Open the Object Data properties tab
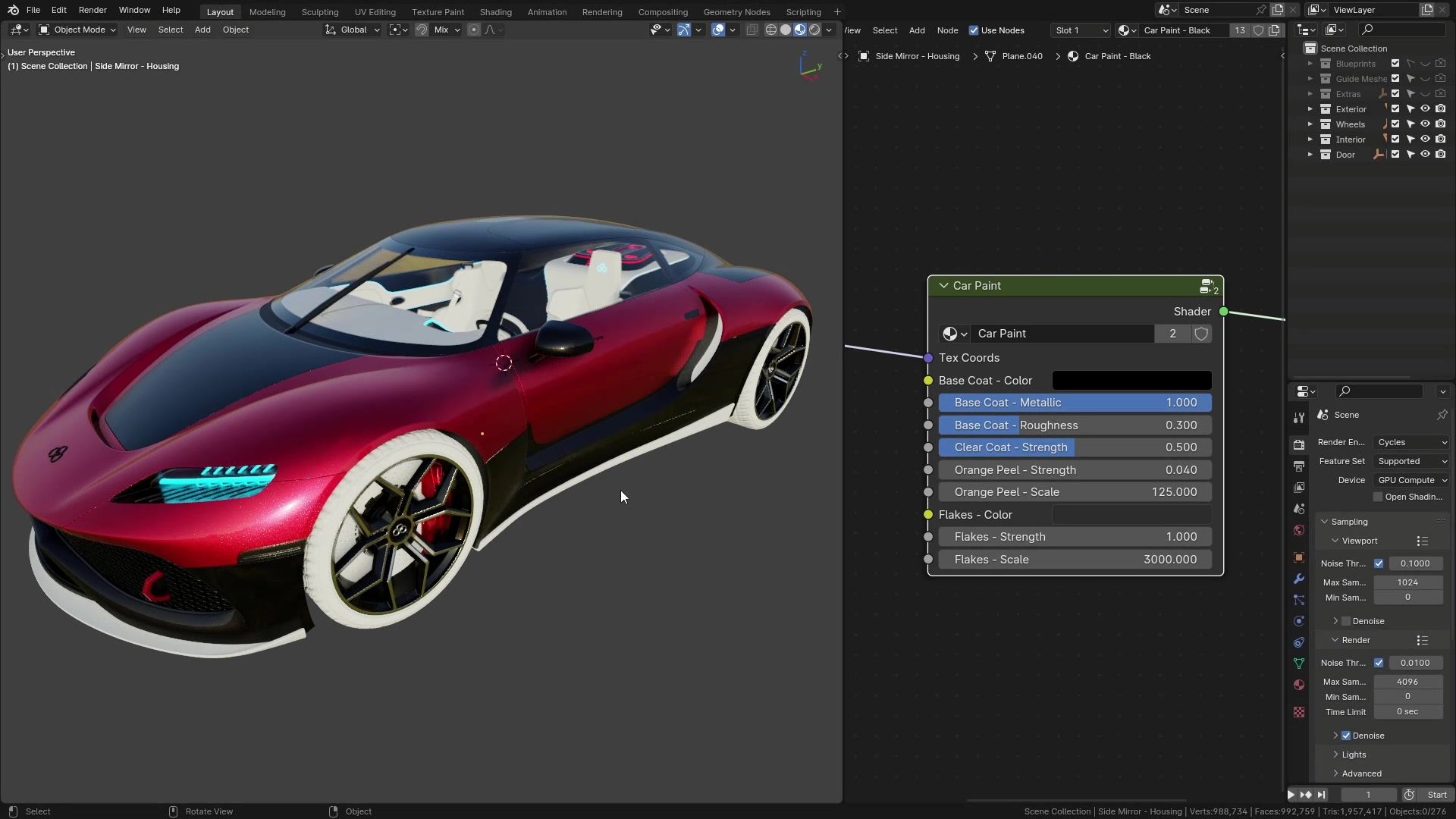The image size is (1456, 819). (1299, 664)
